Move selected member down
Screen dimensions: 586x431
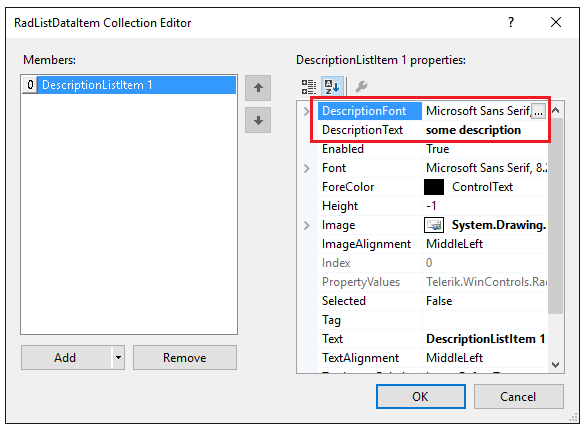[x=258, y=120]
